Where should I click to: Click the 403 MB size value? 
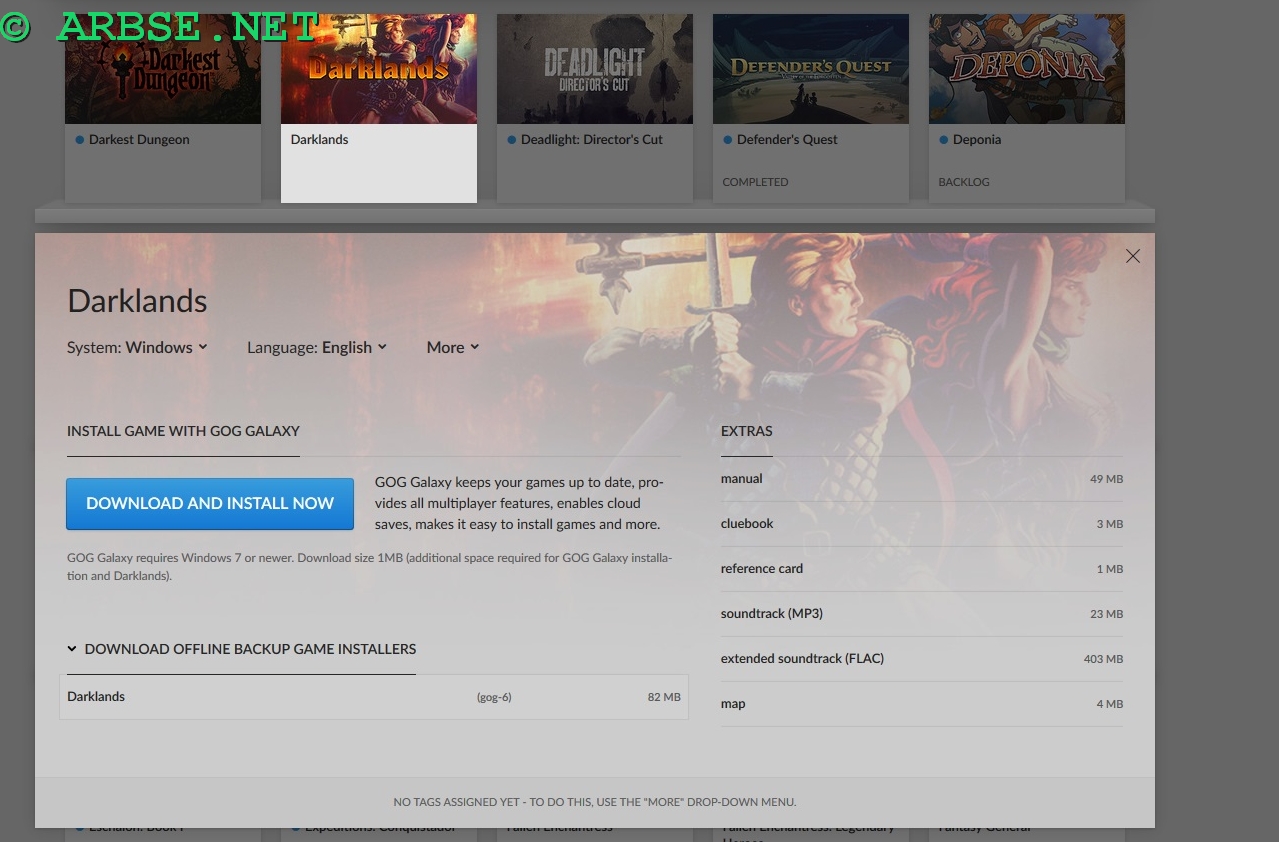pyautogui.click(x=1103, y=659)
